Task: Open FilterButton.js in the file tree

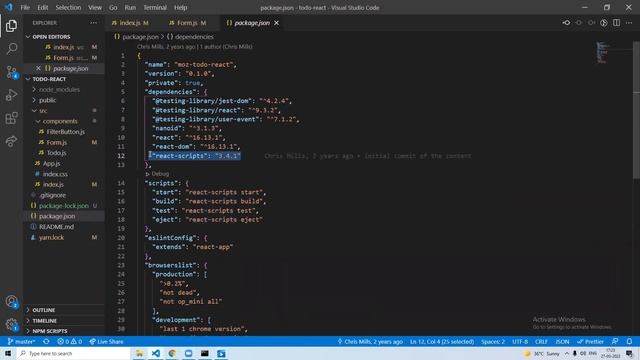Action: pos(65,132)
